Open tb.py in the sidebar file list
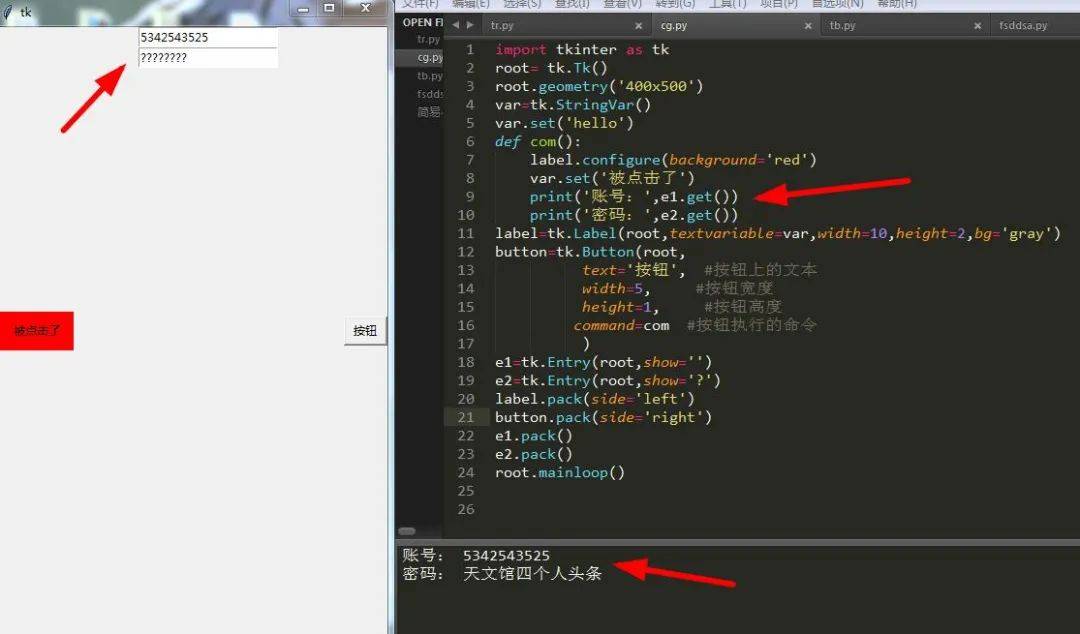Screen dimensions: 1080x634 click(x=429, y=76)
